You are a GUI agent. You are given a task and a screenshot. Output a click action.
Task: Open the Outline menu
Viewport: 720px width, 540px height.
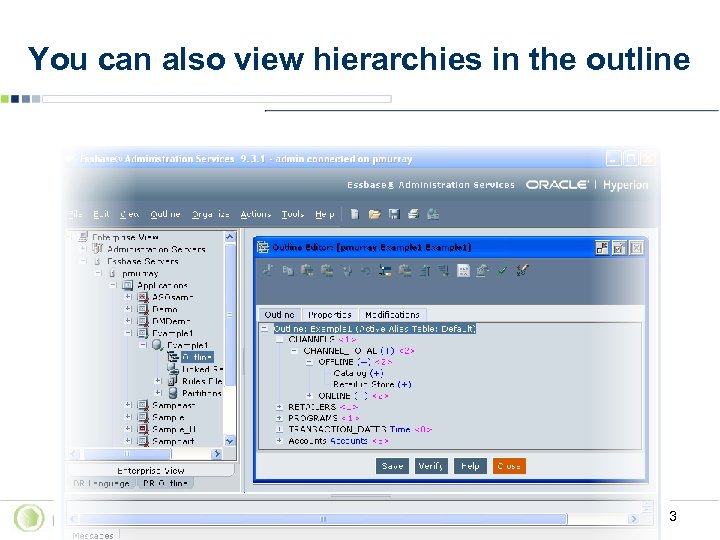point(165,214)
